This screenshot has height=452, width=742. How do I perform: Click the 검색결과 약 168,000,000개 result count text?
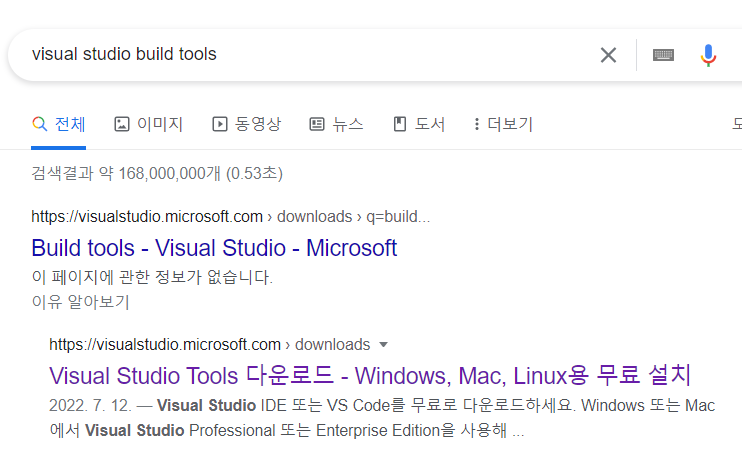click(157, 173)
